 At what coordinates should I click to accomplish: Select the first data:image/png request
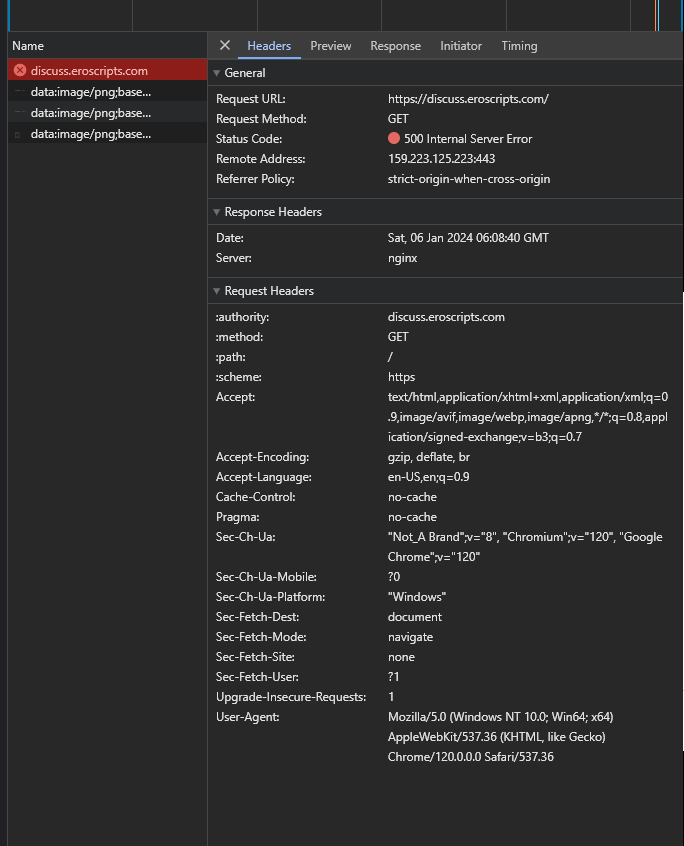(x=107, y=92)
